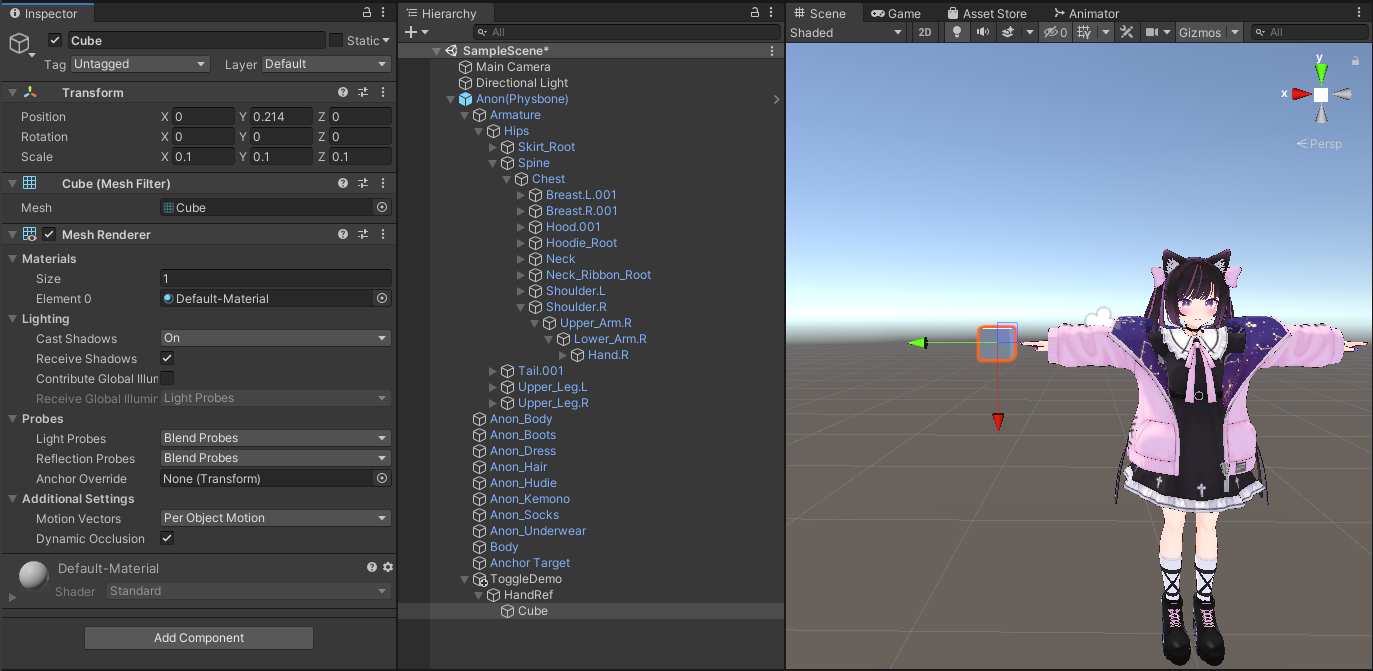Open the scene Tools wrench icon

[1127, 32]
